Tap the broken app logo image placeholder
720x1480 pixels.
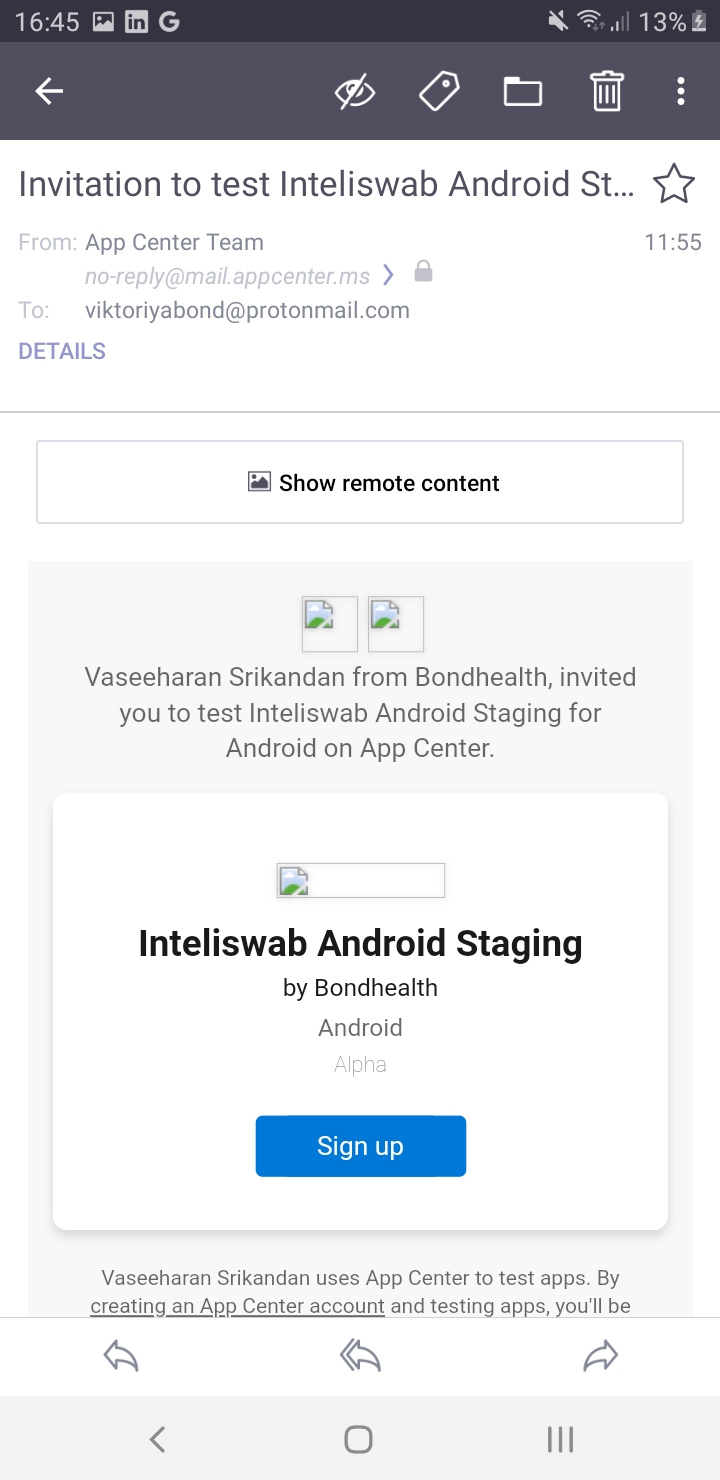pos(360,880)
